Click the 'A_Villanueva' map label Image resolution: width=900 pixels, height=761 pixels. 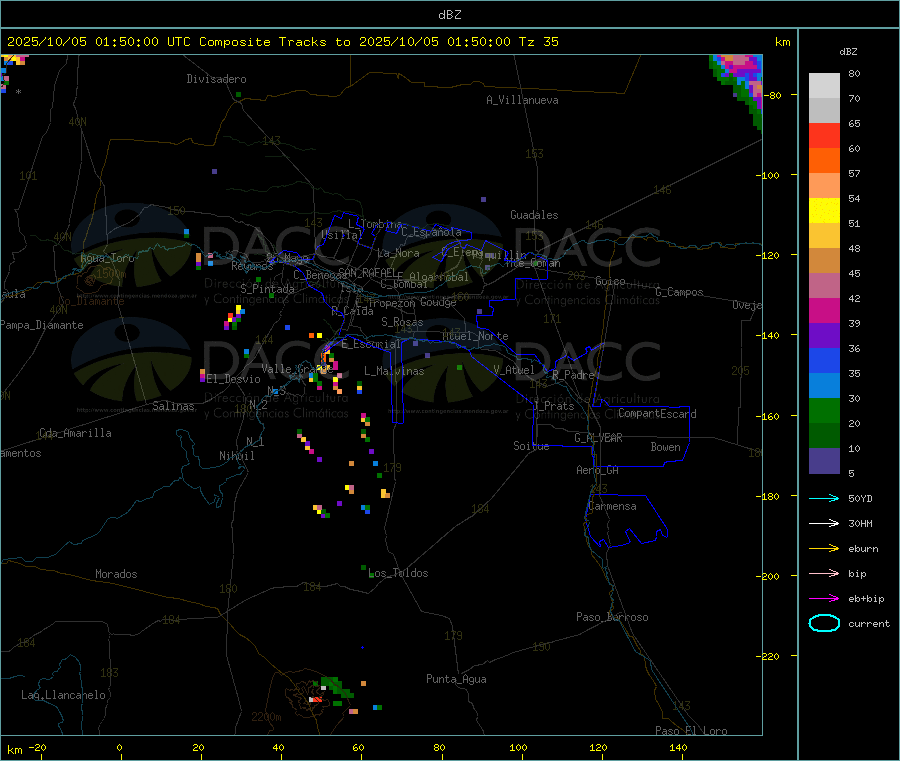(x=522, y=100)
